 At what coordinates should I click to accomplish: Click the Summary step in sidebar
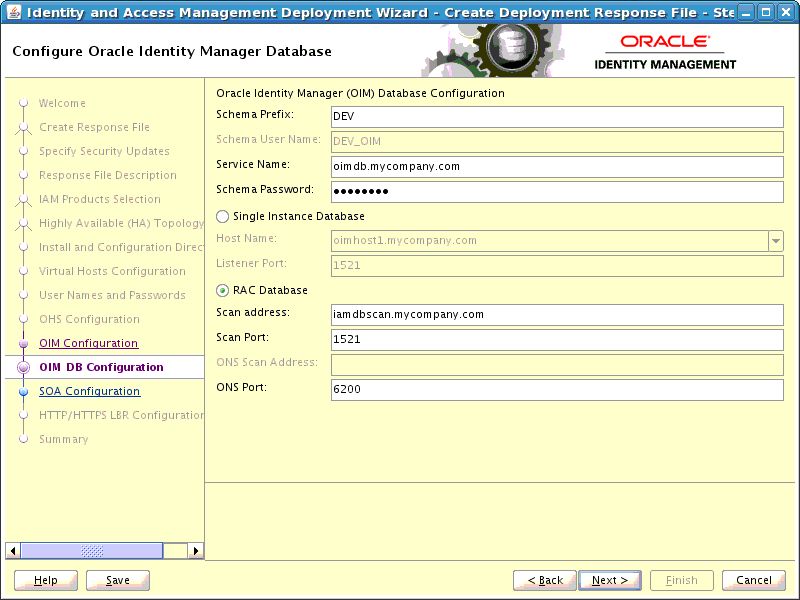[64, 439]
